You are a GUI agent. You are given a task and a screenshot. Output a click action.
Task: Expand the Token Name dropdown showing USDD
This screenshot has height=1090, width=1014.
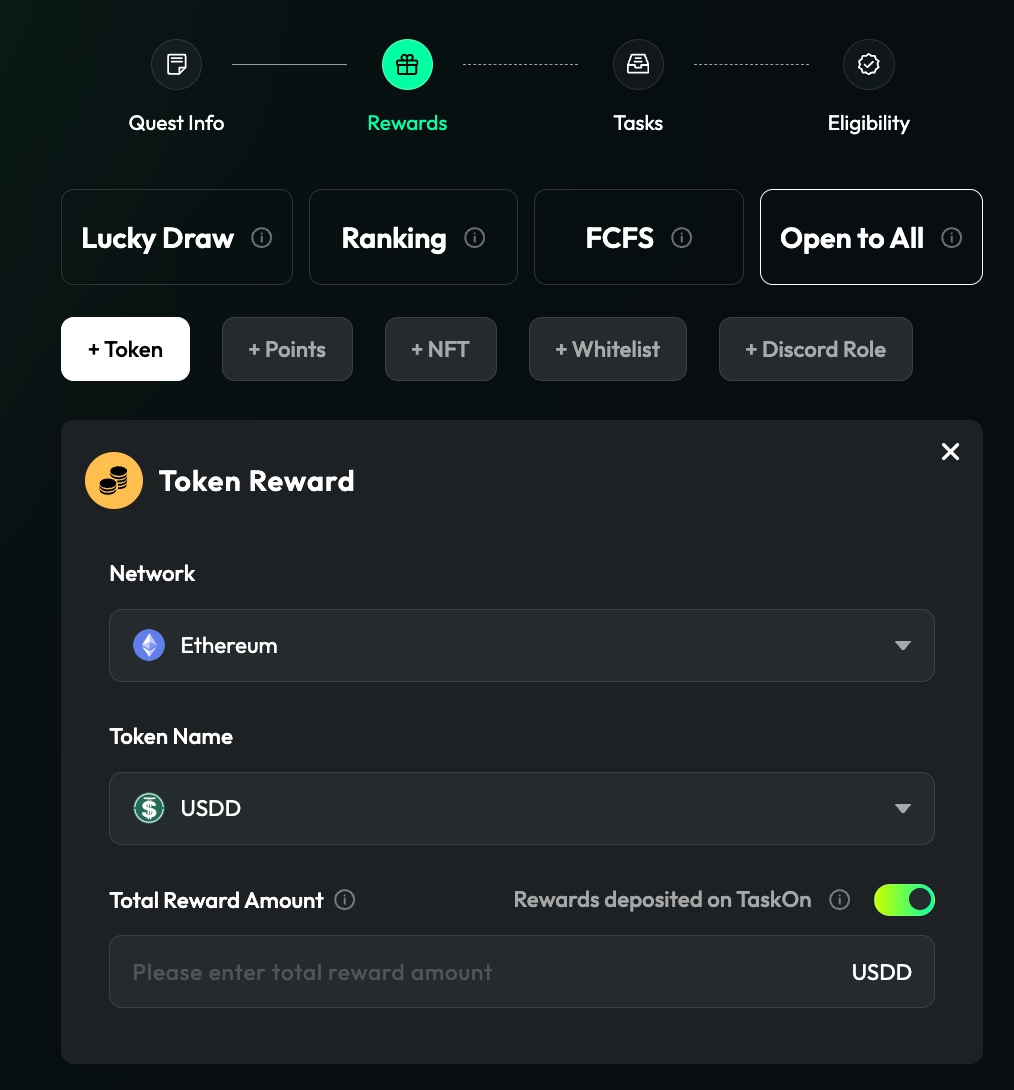521,808
